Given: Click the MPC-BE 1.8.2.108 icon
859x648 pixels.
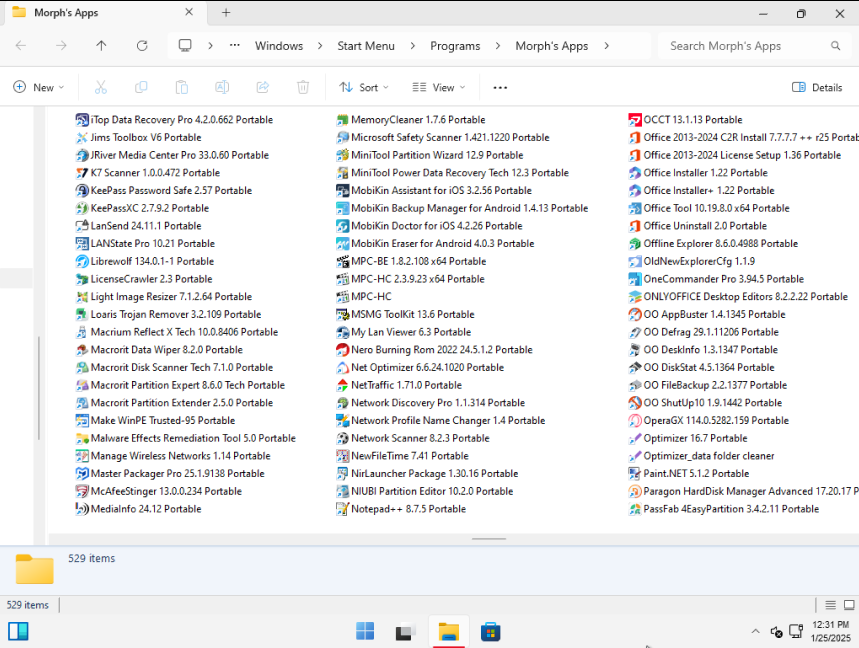Looking at the screenshot, I should point(342,261).
